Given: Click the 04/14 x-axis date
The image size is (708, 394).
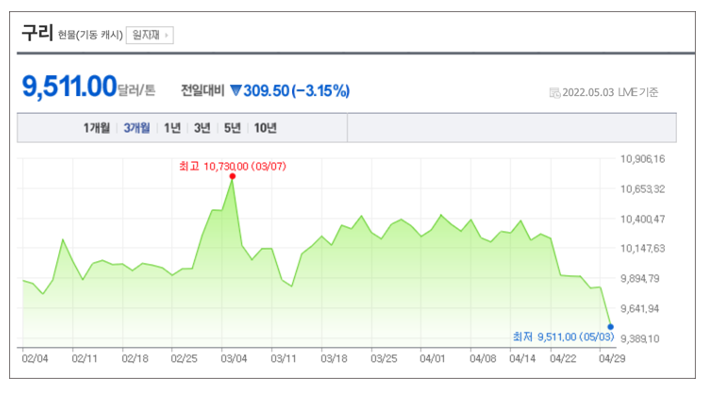Looking at the screenshot, I should pos(522,359).
